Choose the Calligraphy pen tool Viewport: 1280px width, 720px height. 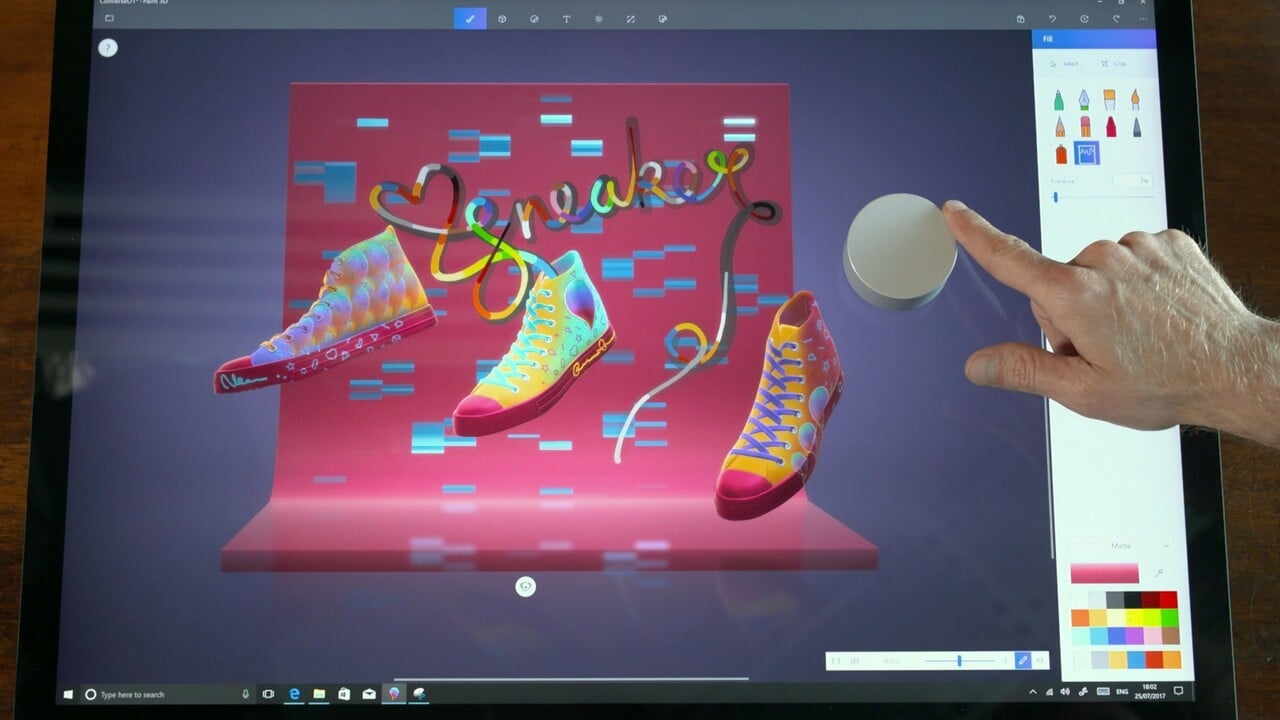click(1084, 99)
